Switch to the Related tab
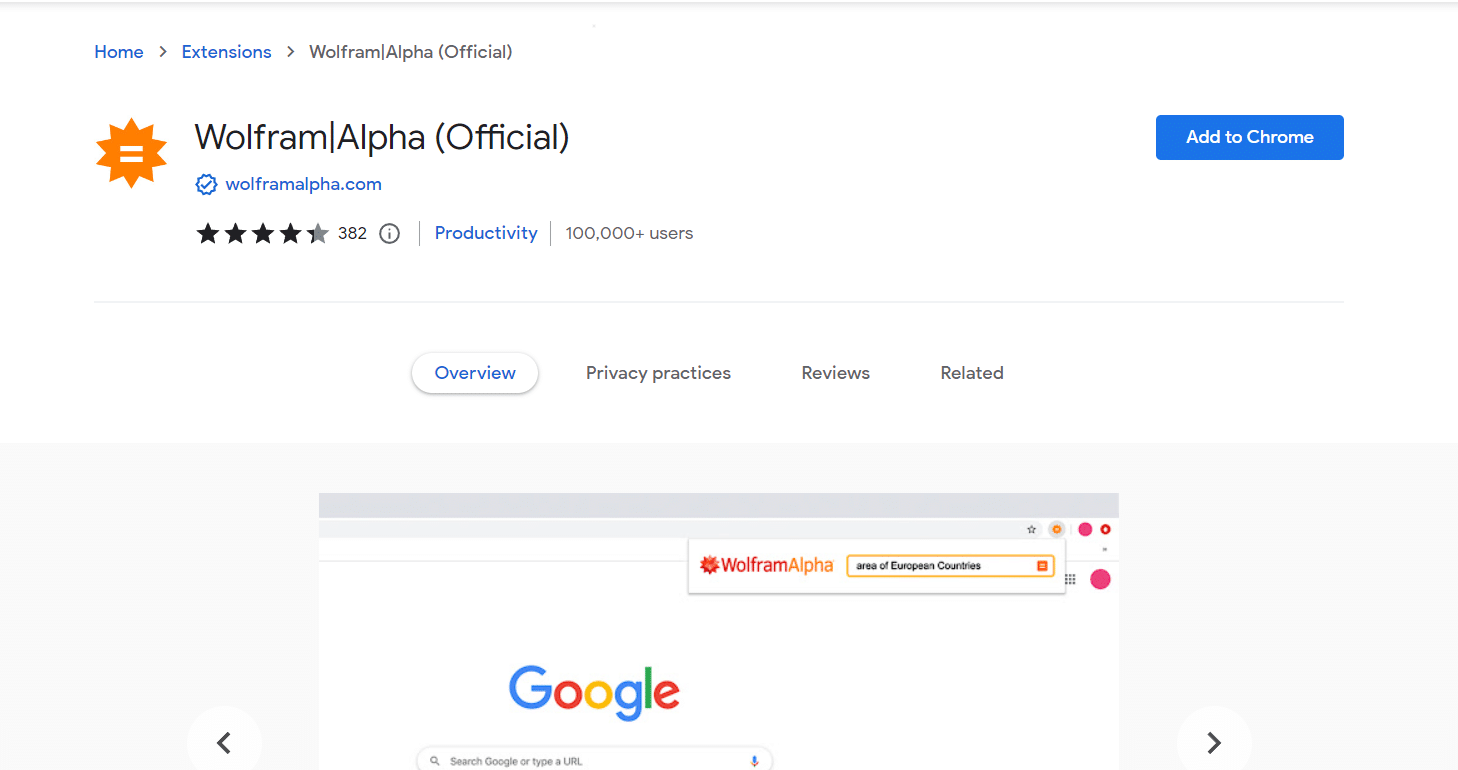The height and width of the screenshot is (770, 1458). pyautogui.click(x=972, y=373)
